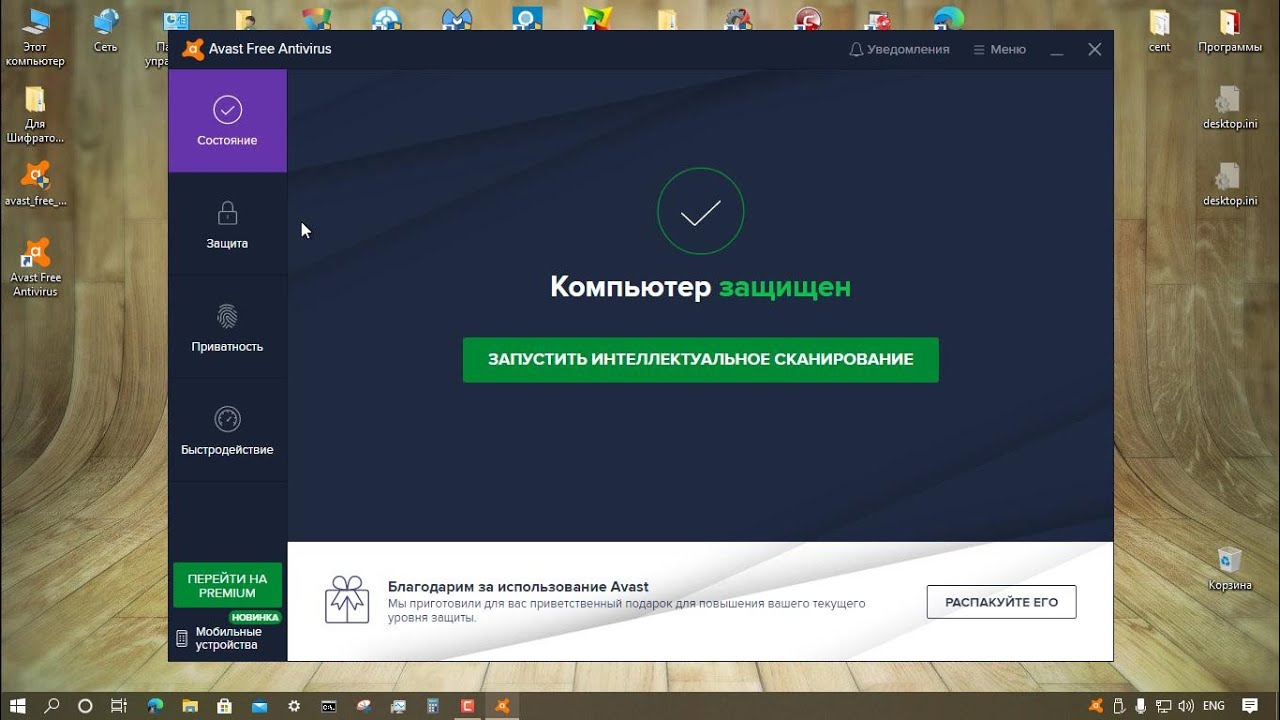
Task: Select the Программы folder on desktop
Action: pos(1230,30)
